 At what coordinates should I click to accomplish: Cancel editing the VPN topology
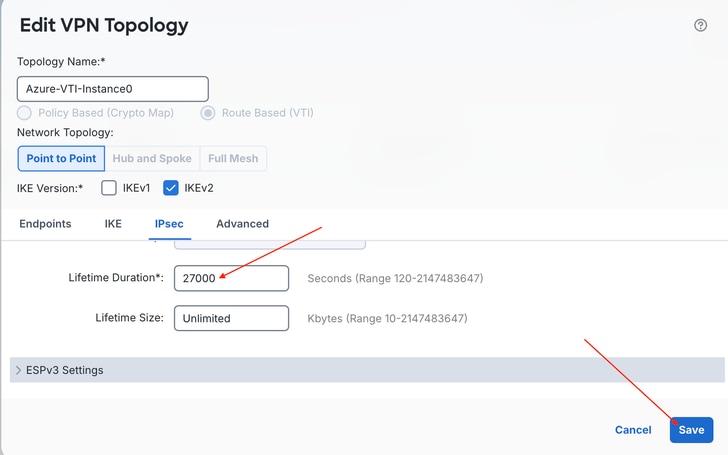click(x=633, y=430)
